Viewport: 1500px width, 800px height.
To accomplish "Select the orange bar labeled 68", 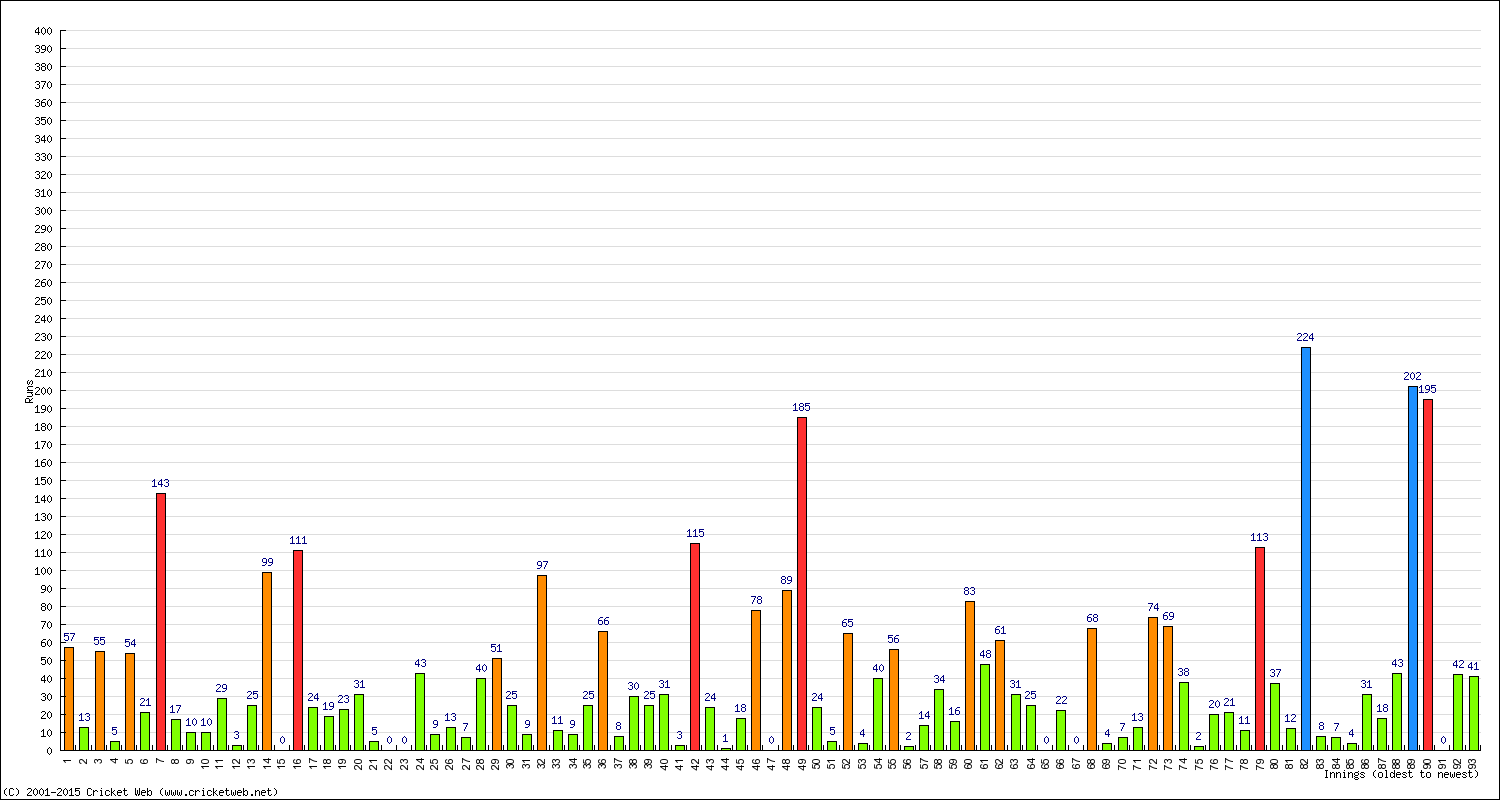I will pyautogui.click(x=1091, y=689).
